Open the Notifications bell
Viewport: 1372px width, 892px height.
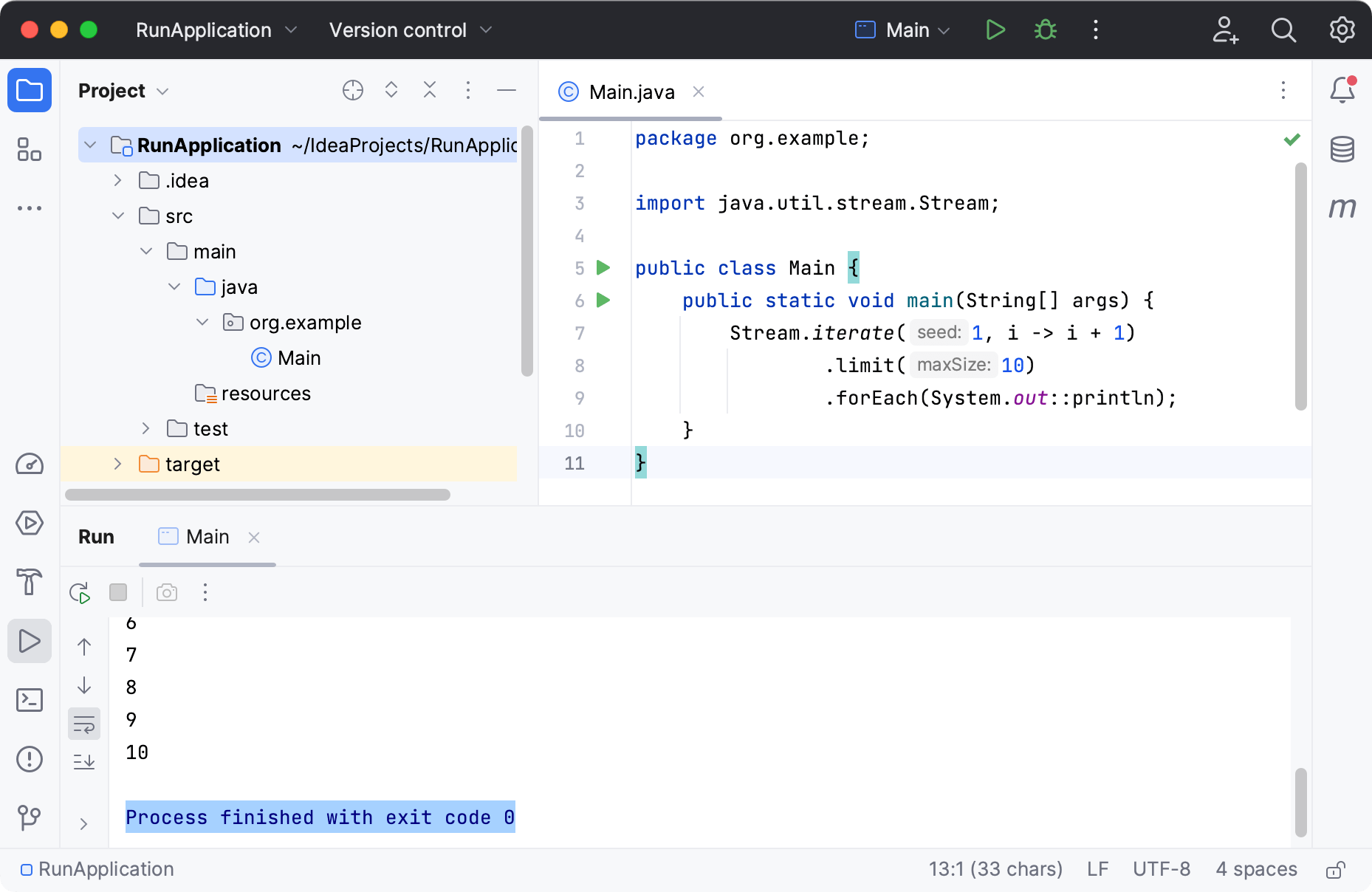[x=1342, y=90]
